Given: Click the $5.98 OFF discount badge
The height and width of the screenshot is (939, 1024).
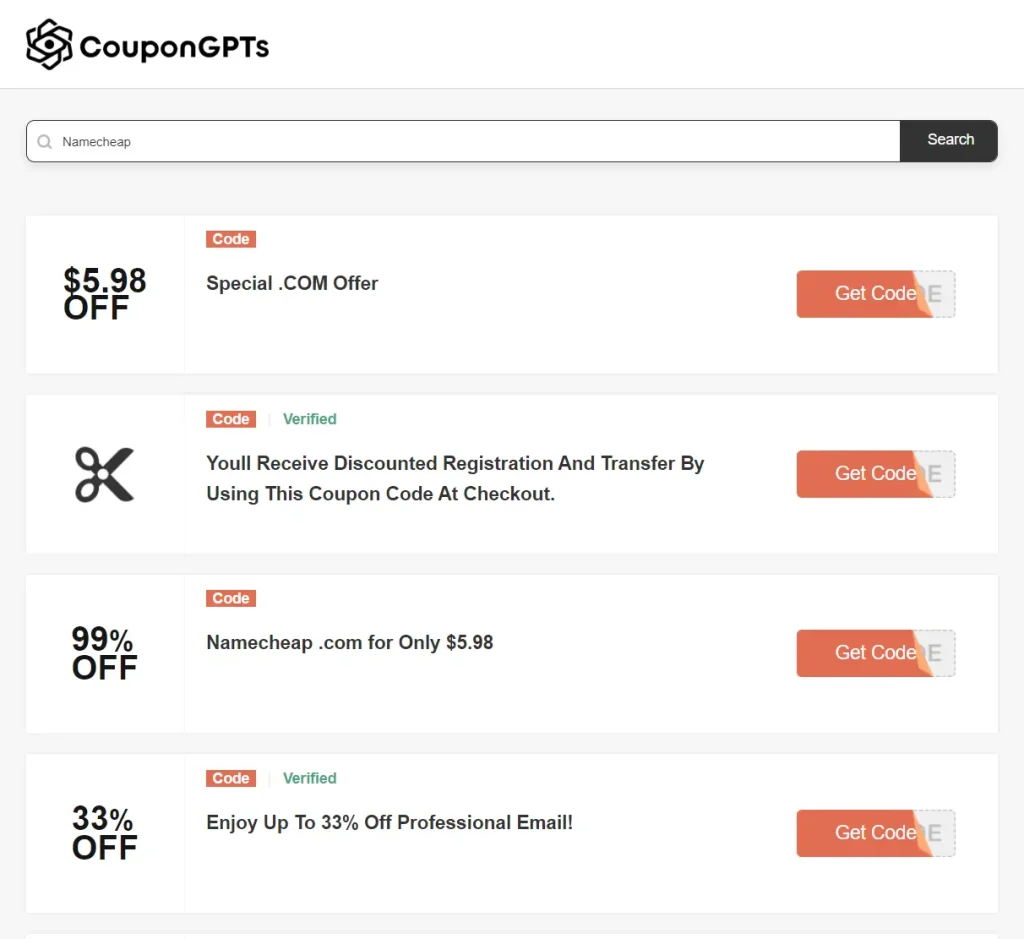Looking at the screenshot, I should pyautogui.click(x=105, y=294).
